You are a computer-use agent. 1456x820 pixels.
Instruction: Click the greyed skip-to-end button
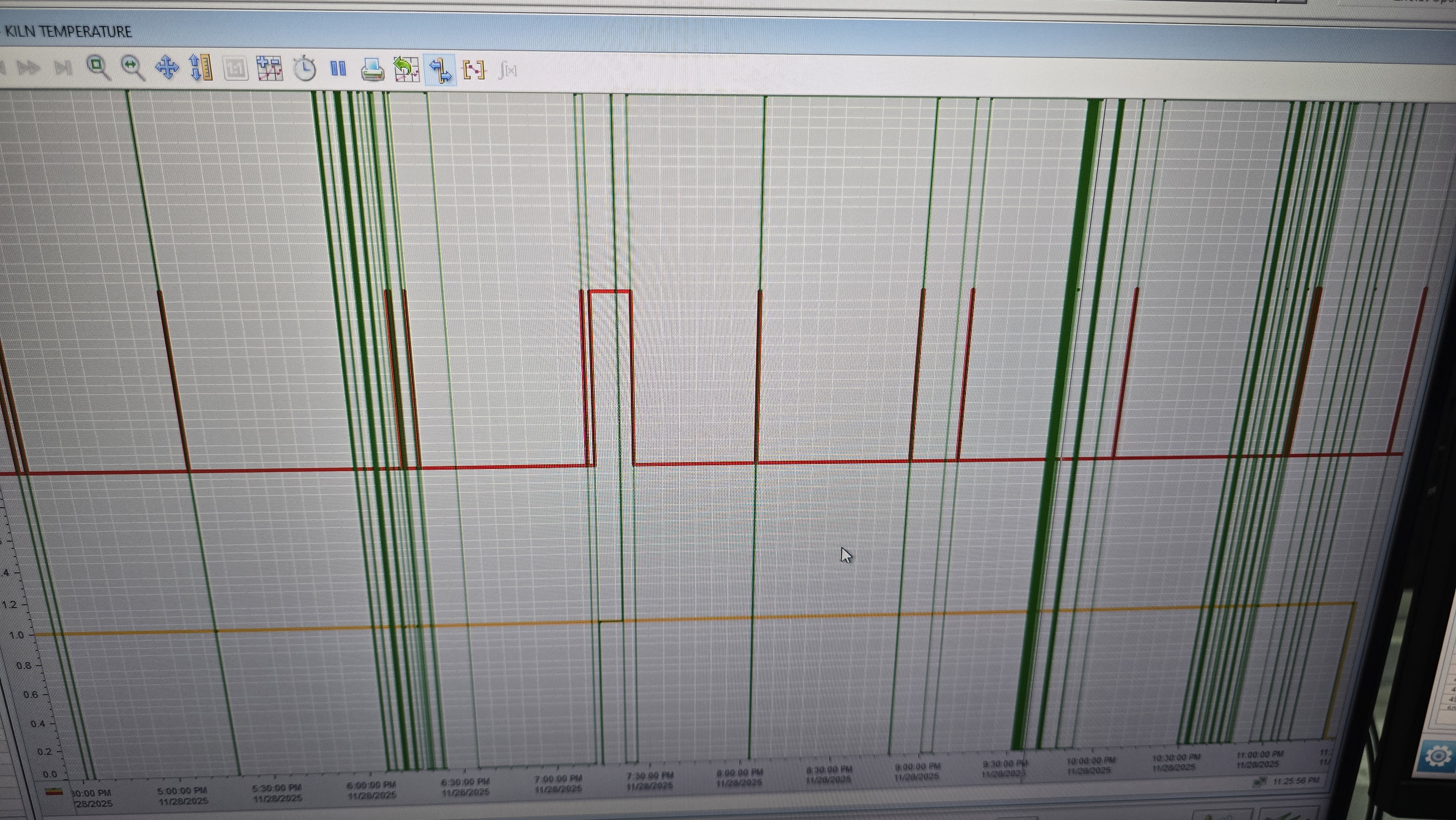(x=62, y=68)
